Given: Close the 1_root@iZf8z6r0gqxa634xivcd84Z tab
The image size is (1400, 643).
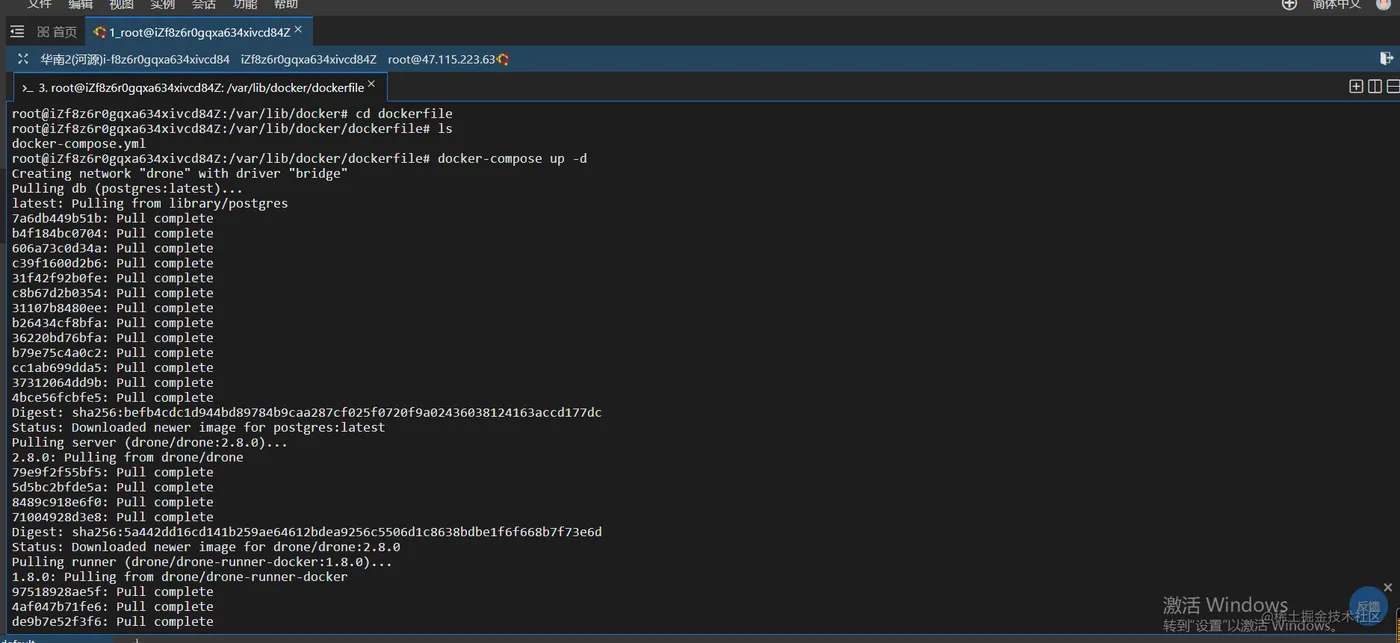Looking at the screenshot, I should [298, 30].
